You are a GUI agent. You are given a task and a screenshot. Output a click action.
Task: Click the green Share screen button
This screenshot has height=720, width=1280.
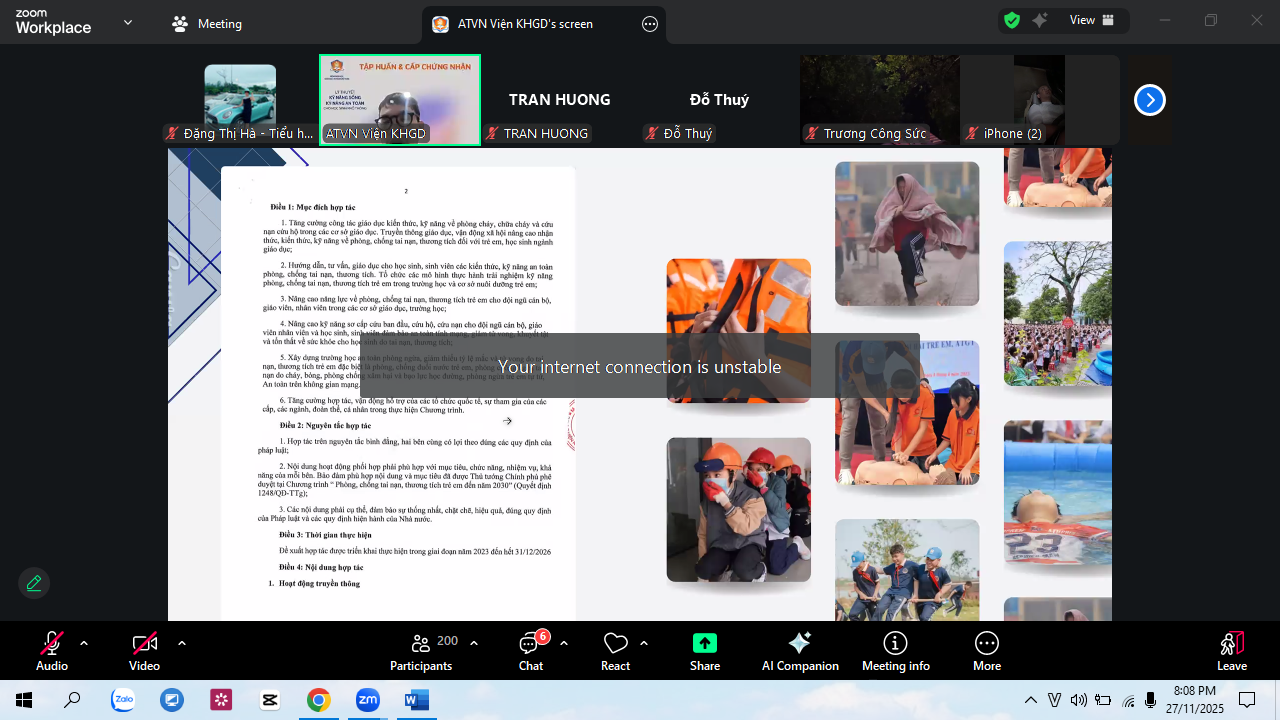[705, 651]
